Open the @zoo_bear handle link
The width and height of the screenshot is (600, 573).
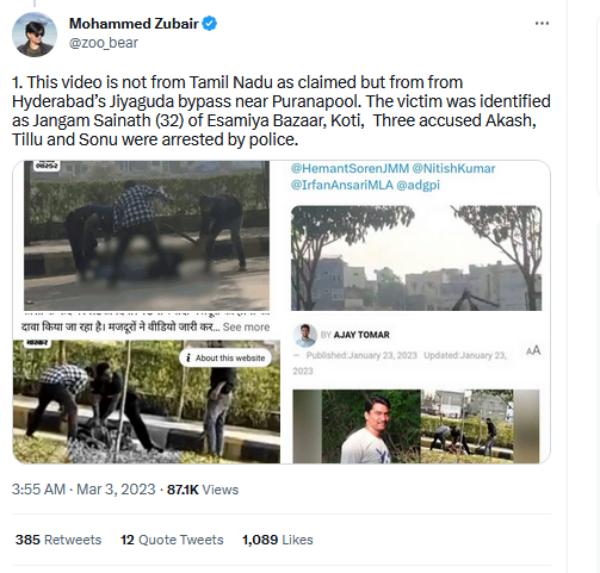103,43
